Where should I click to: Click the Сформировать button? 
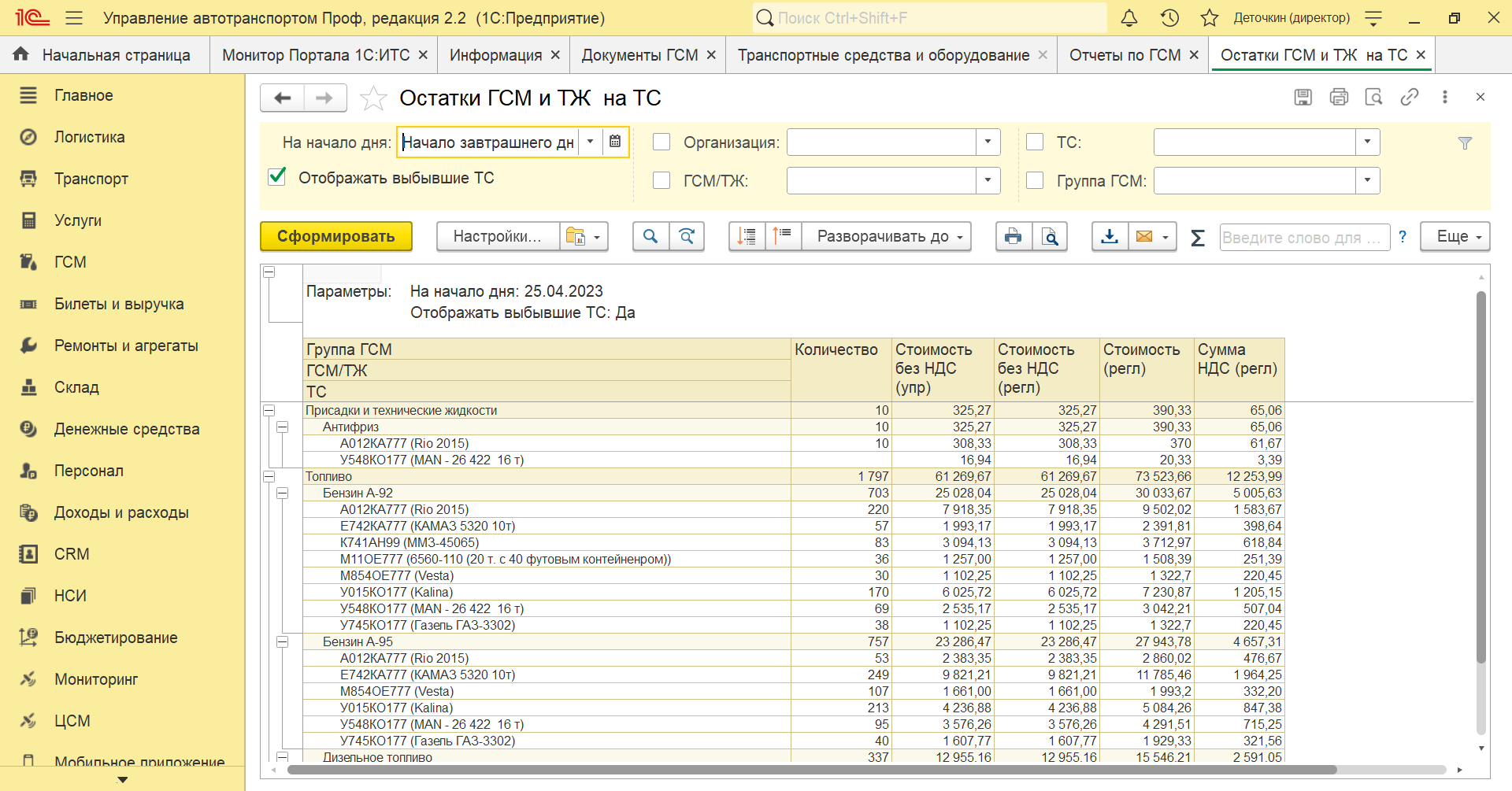tap(335, 237)
